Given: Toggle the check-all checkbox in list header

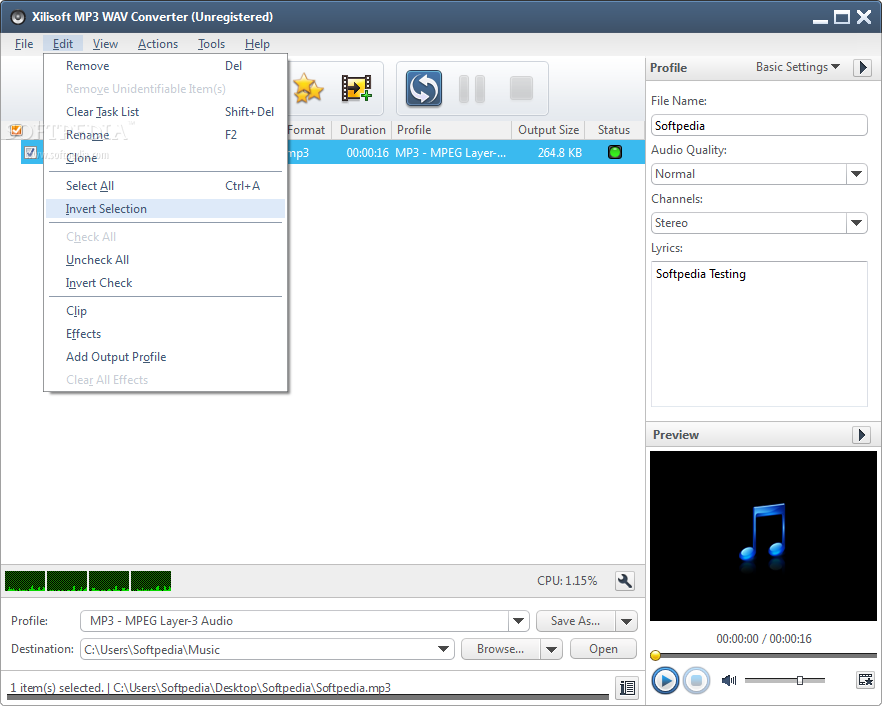Looking at the screenshot, I should [x=16, y=130].
